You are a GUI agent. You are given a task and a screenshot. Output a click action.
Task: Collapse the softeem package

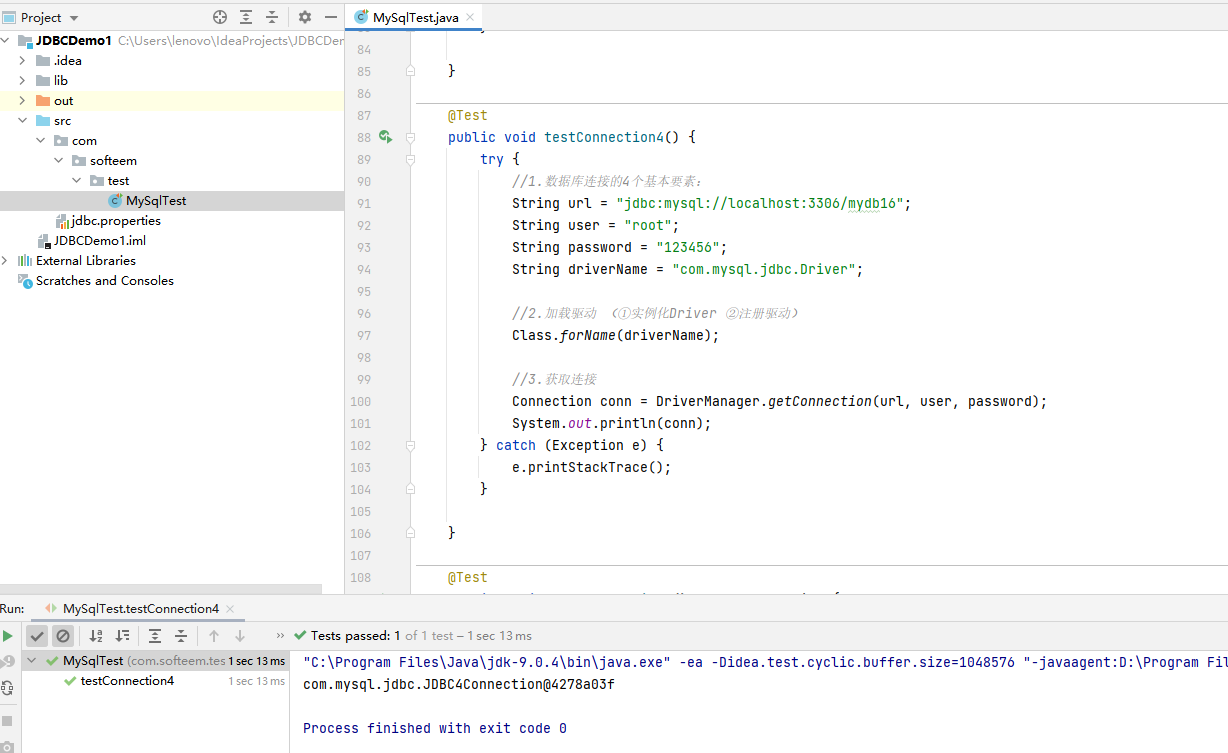[x=59, y=161]
